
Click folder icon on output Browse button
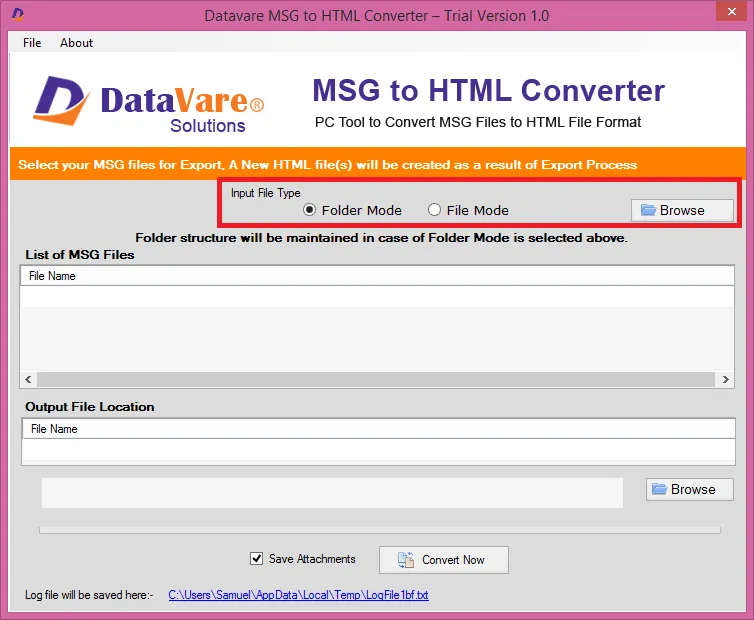pos(659,489)
